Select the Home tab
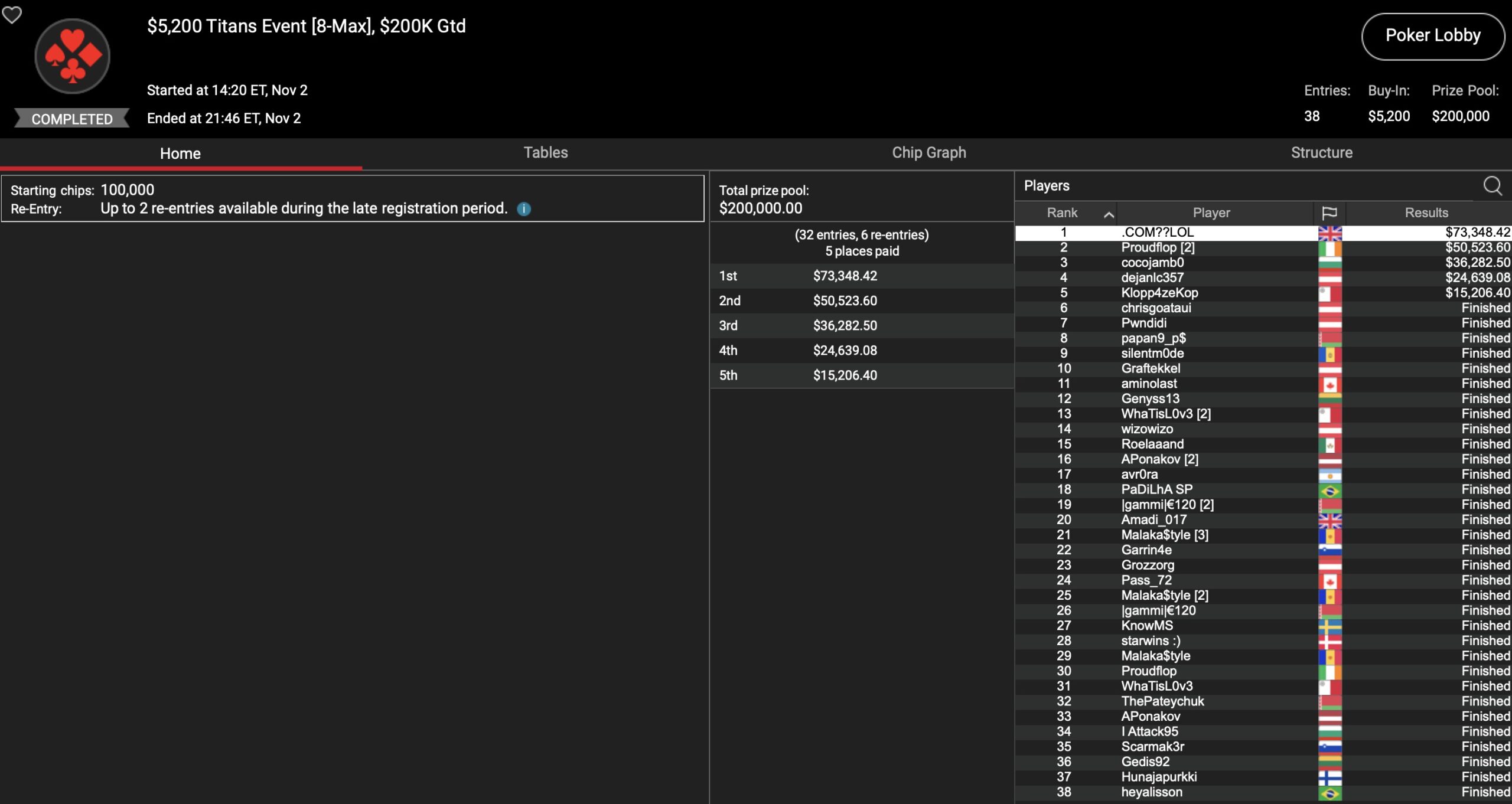This screenshot has height=804, width=1512. pos(180,153)
